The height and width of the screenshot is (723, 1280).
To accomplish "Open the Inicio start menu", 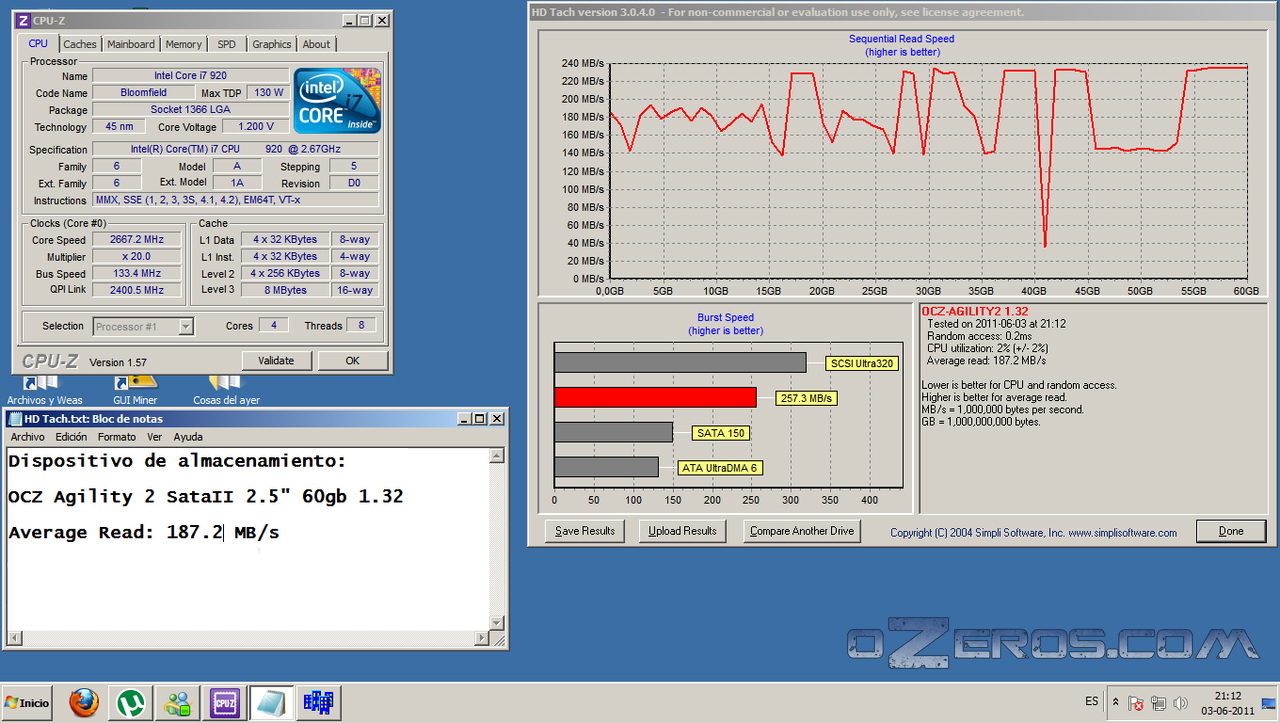I will tap(27, 703).
